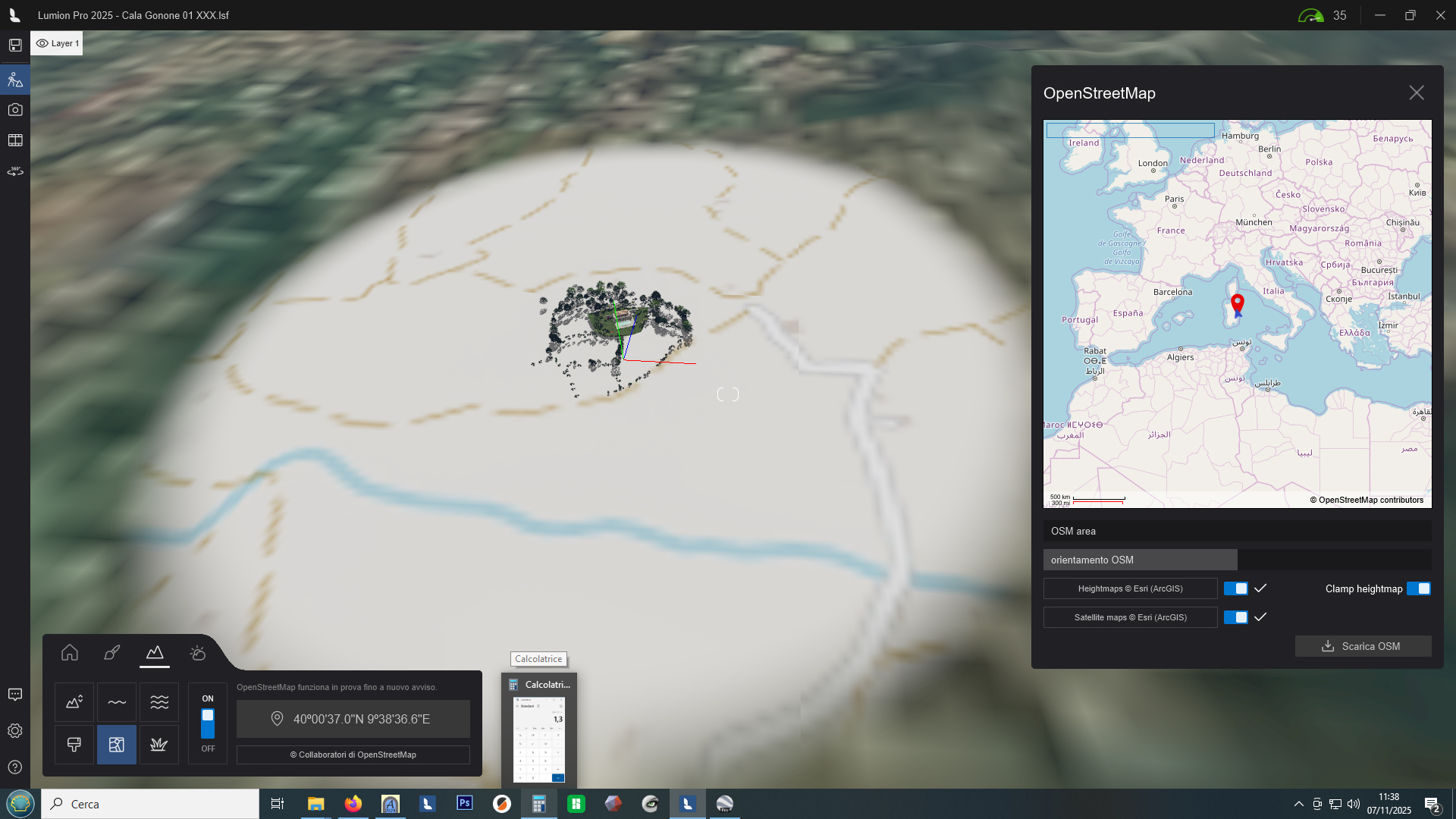Image resolution: width=1456 pixels, height=819 pixels.
Task: Open Lumion settings gear icon
Action: 15,731
